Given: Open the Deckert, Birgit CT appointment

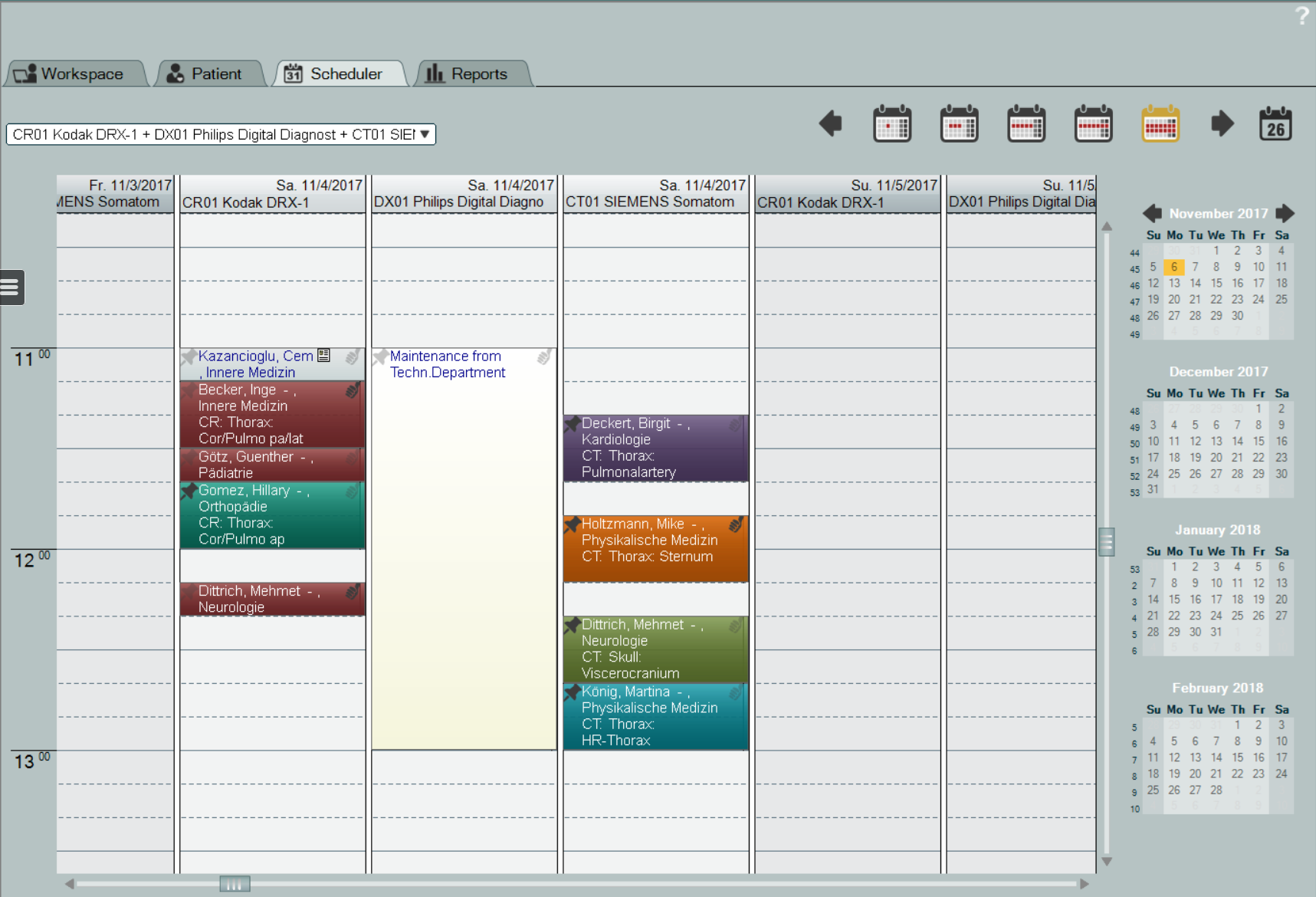Looking at the screenshot, I should click(x=655, y=449).
